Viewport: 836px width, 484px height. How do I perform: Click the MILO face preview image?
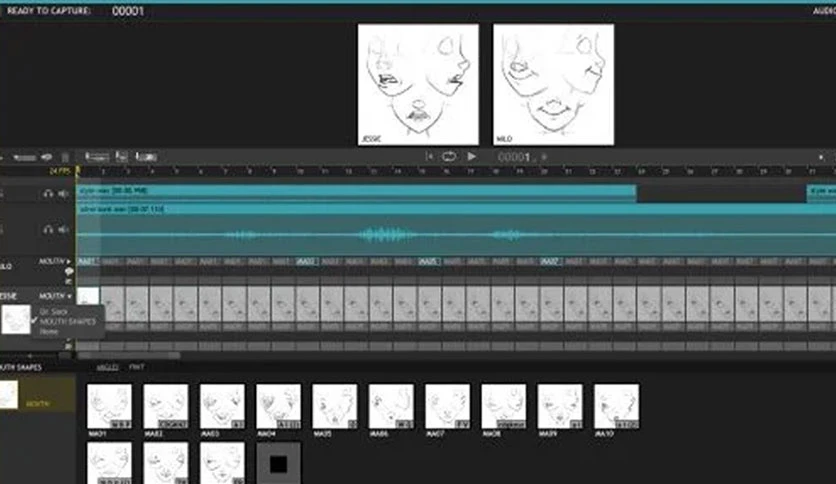pos(553,84)
